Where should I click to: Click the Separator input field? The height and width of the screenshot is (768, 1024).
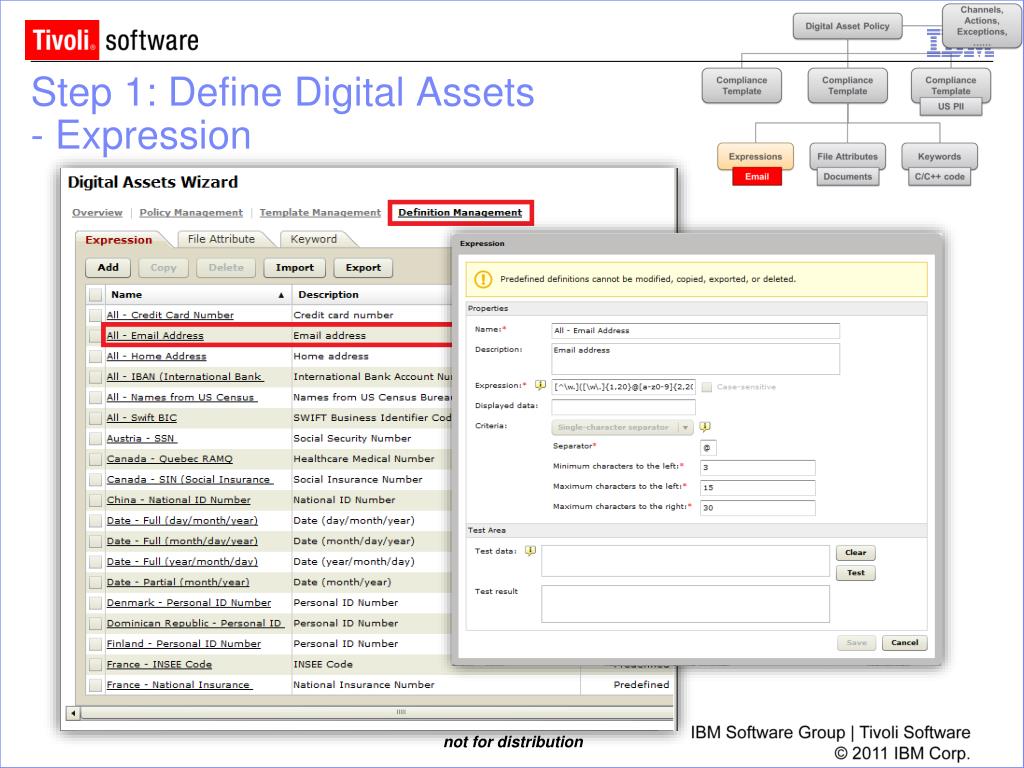708,448
